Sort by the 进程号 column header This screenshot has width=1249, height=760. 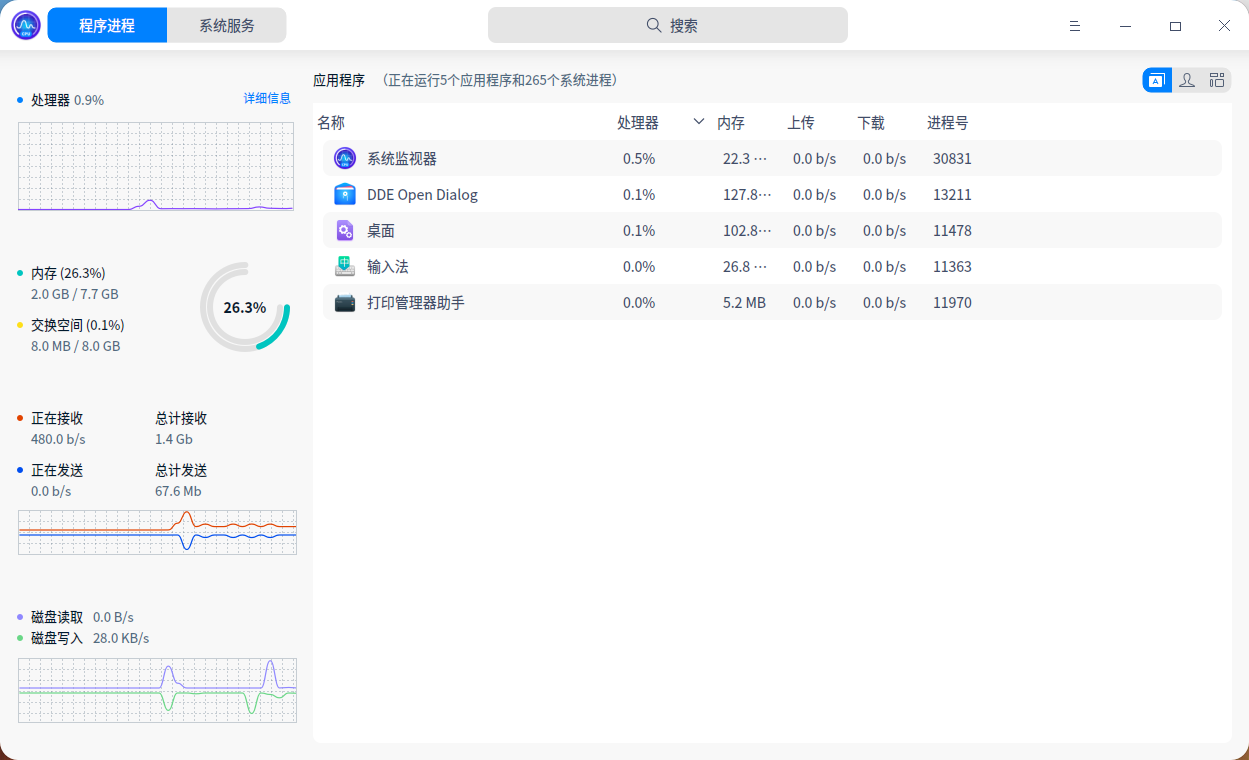[946, 122]
